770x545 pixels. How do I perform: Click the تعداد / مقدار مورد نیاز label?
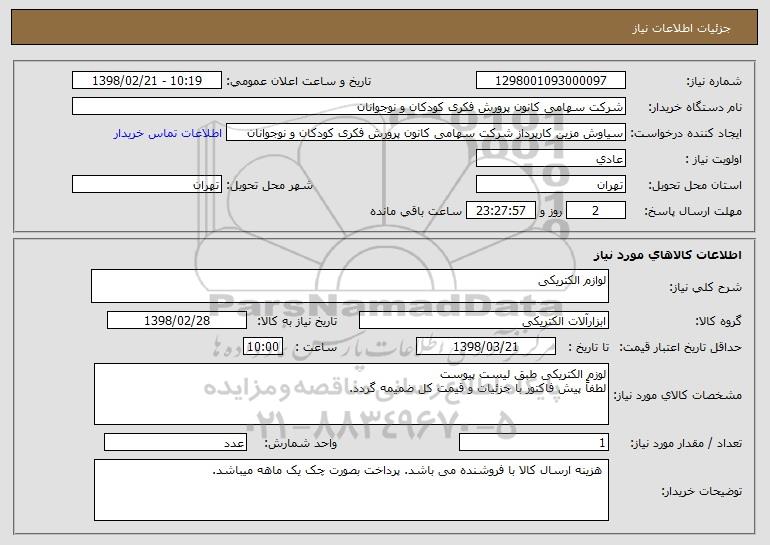(686, 443)
